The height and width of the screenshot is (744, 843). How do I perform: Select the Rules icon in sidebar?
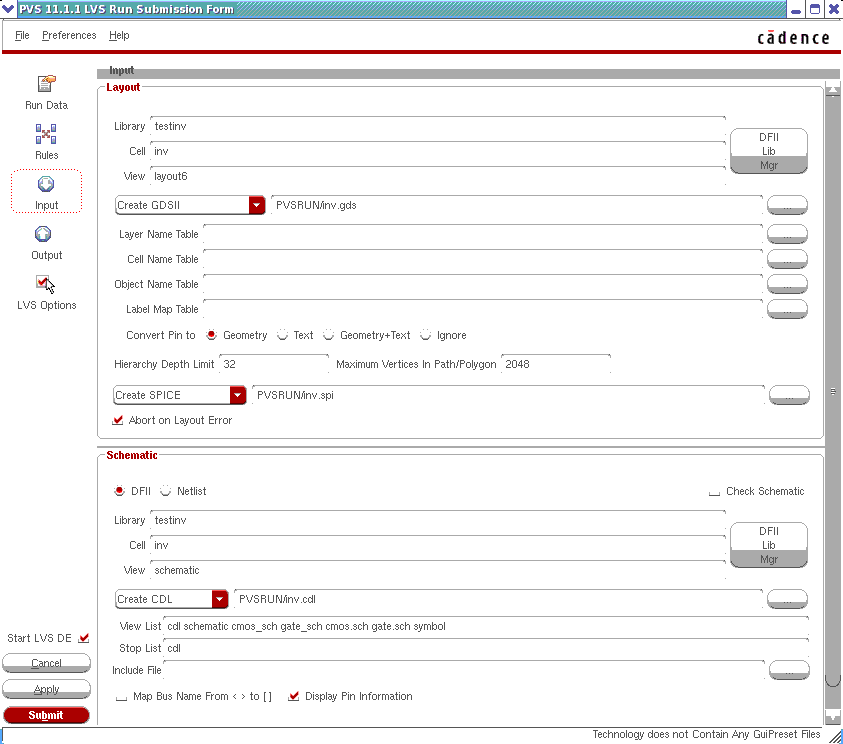tap(46, 135)
